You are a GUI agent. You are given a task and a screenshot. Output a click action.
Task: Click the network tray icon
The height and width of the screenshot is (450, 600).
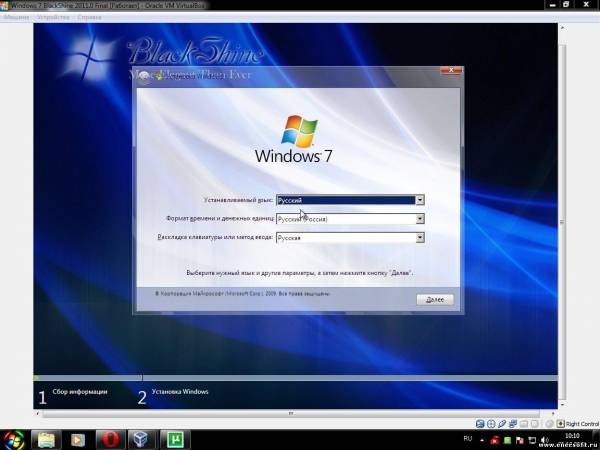[532, 440]
